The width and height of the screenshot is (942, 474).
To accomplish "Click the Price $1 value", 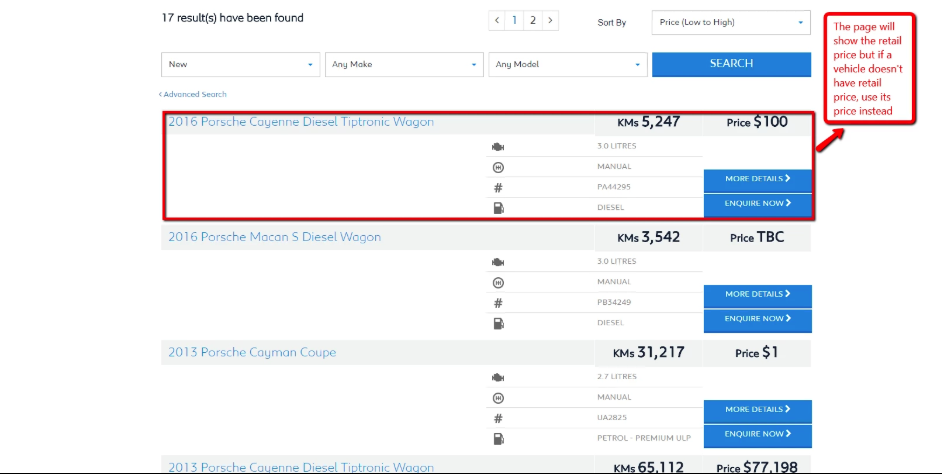I will tap(757, 353).
